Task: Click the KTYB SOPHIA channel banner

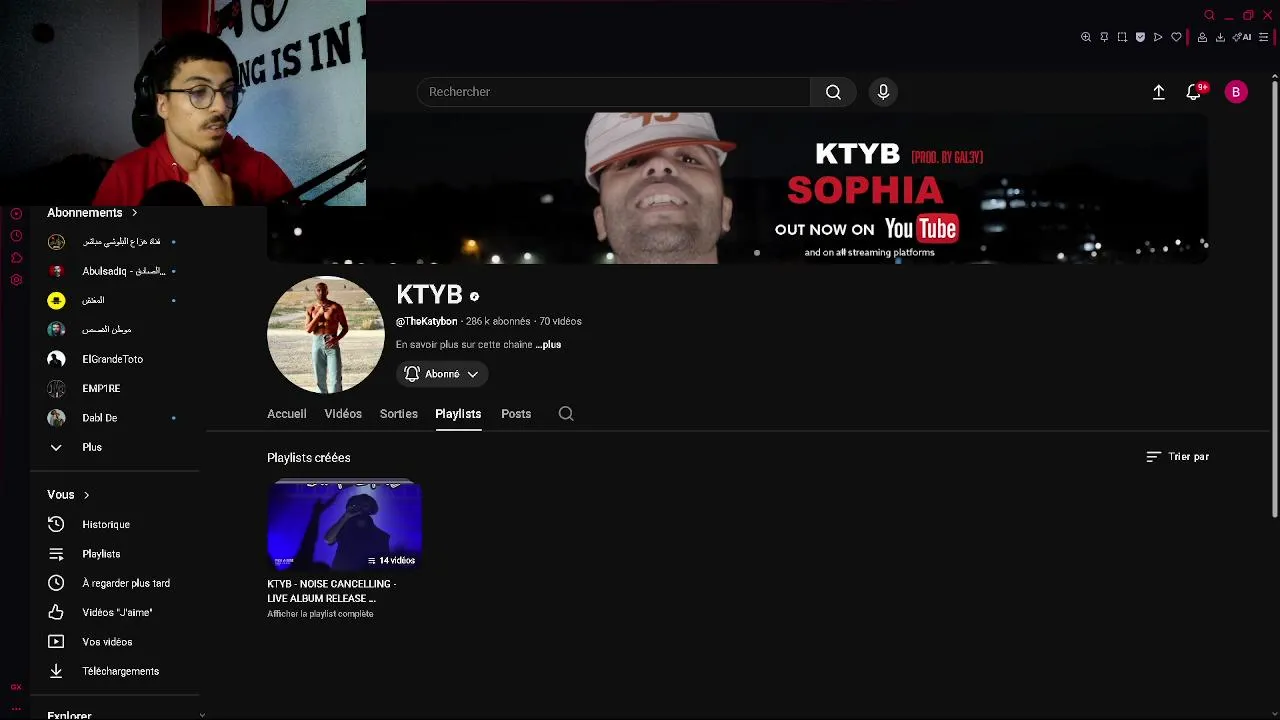Action: tap(737, 188)
